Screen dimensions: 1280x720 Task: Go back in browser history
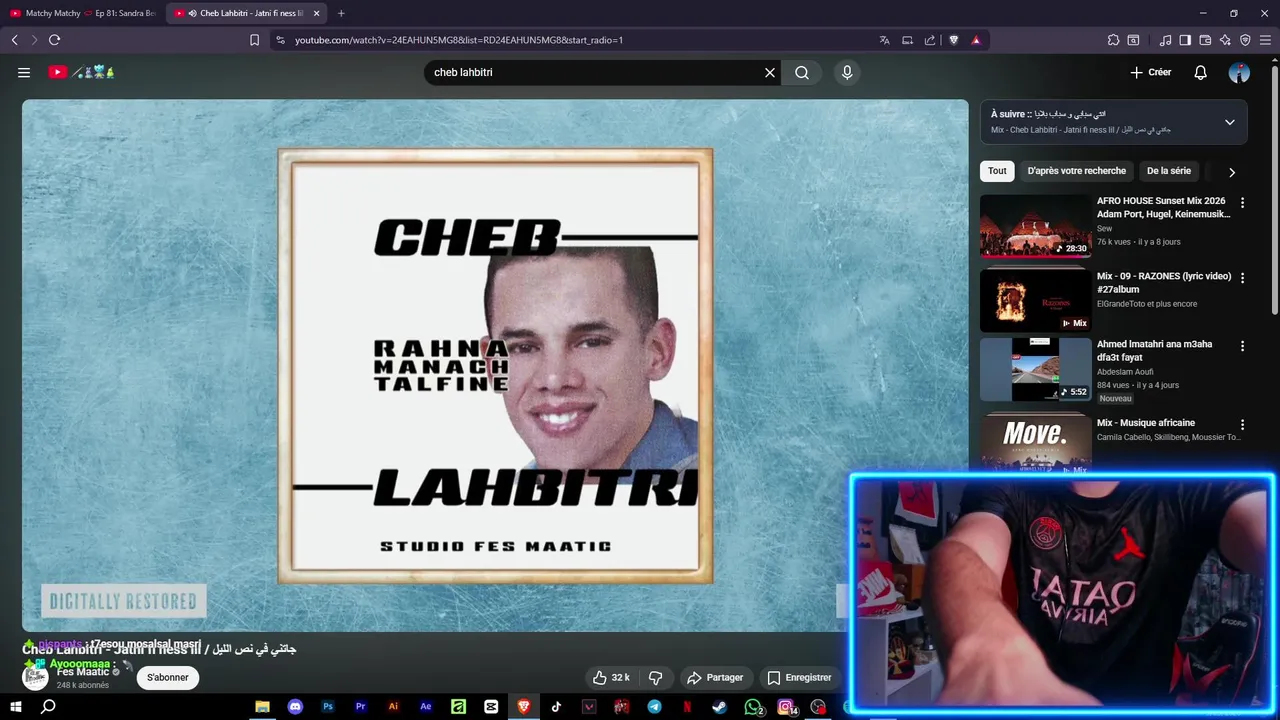(15, 40)
